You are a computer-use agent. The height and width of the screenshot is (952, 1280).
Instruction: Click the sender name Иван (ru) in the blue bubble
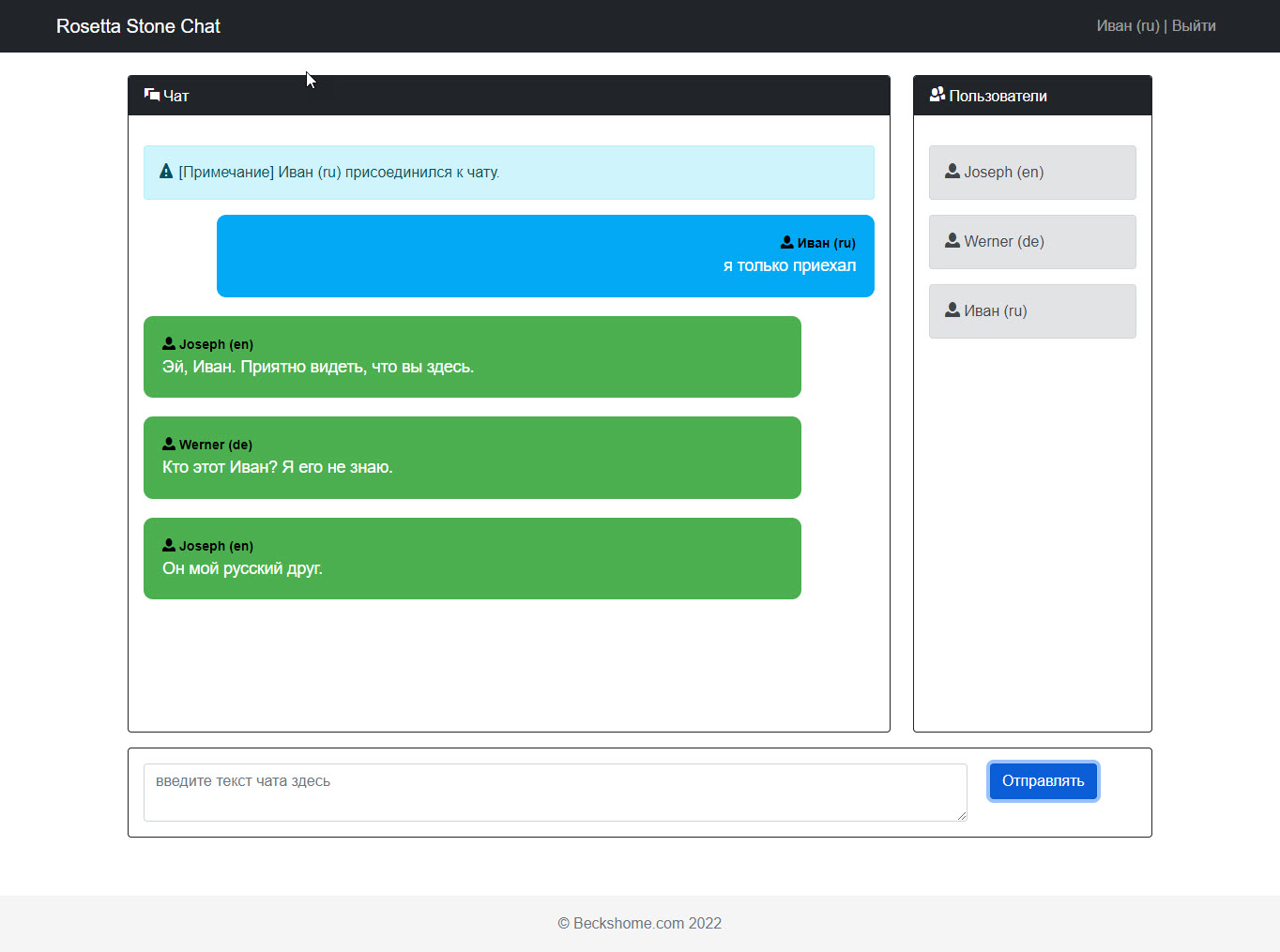point(827,243)
